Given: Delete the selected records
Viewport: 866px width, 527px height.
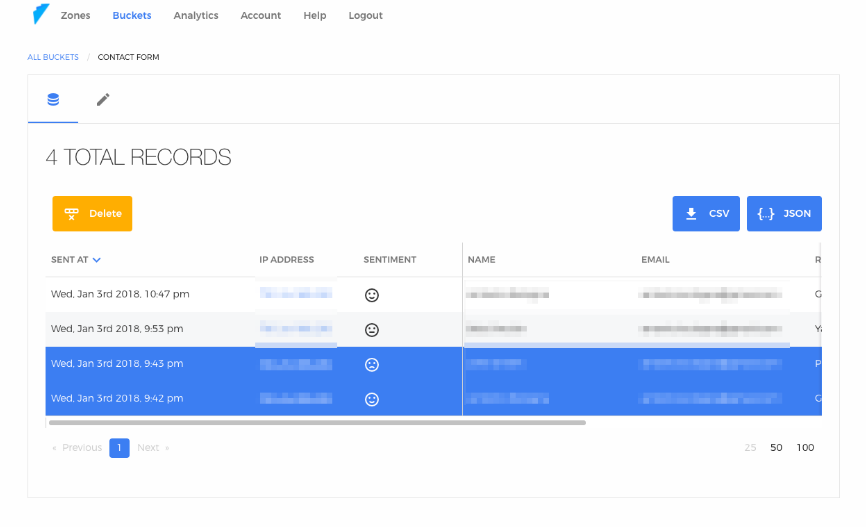Looking at the screenshot, I should (92, 214).
